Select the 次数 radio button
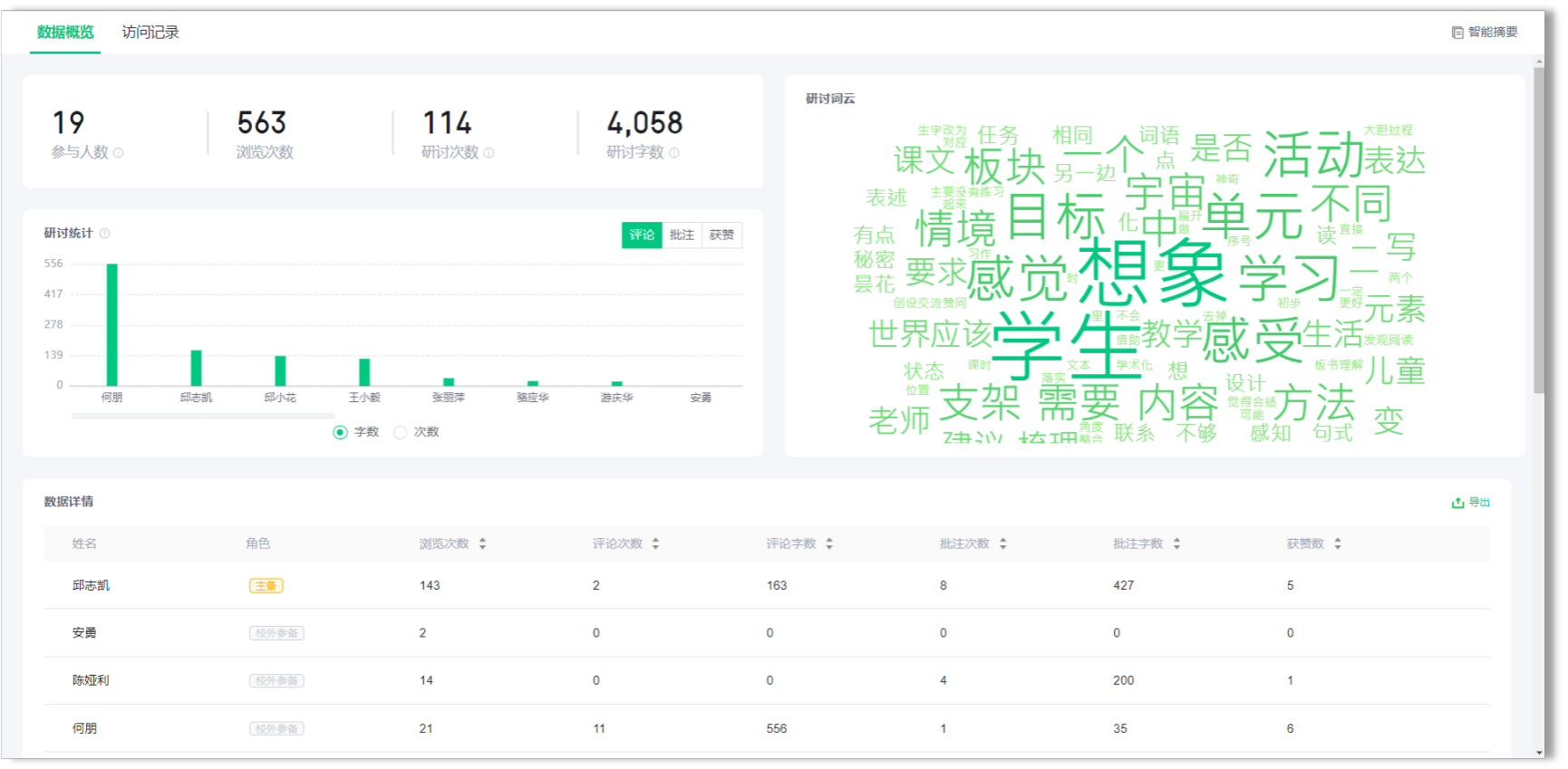Screen dimensions: 1568x769 401,432
